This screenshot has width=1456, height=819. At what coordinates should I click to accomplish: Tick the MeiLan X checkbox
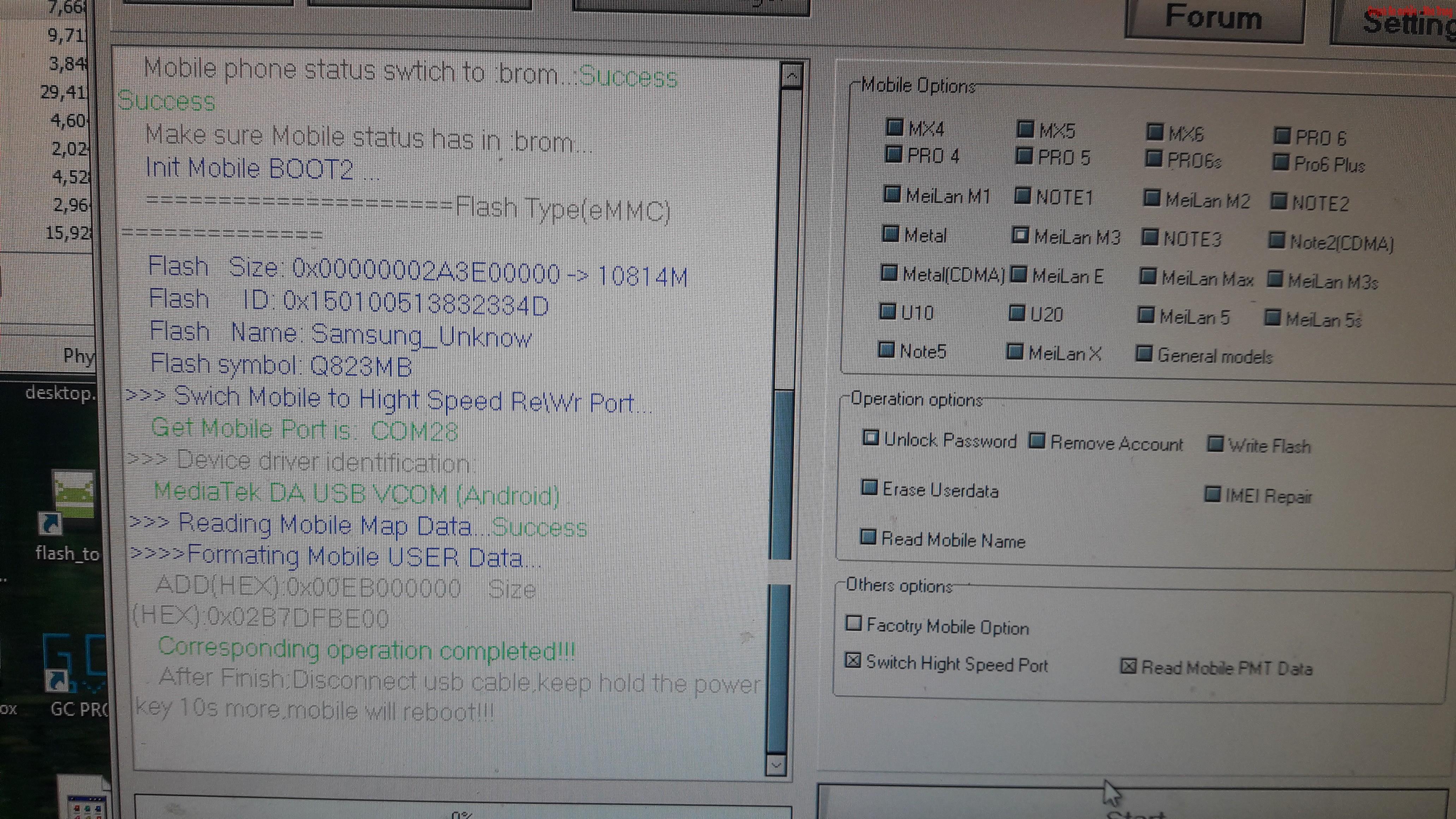point(1015,352)
